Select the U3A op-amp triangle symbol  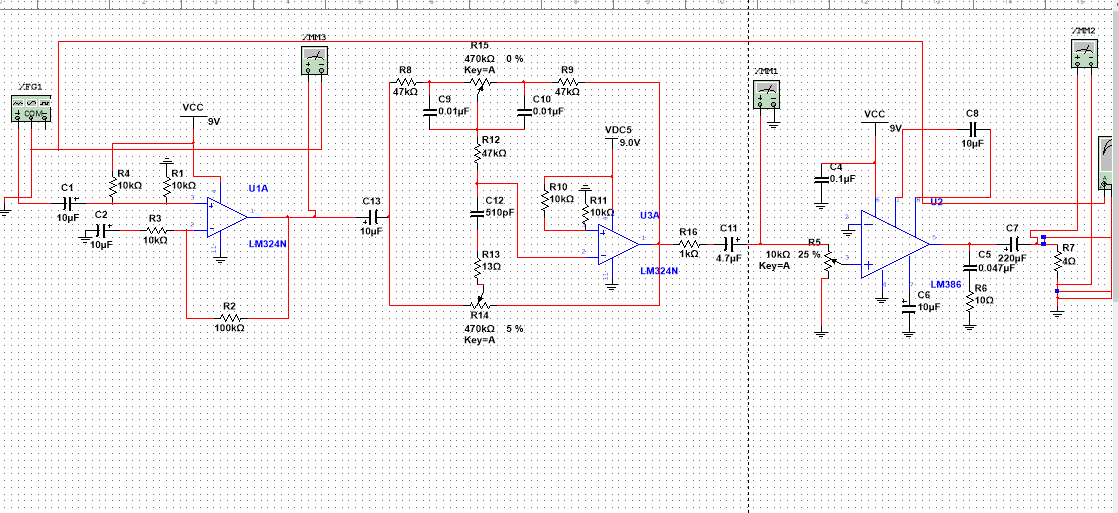coord(617,244)
